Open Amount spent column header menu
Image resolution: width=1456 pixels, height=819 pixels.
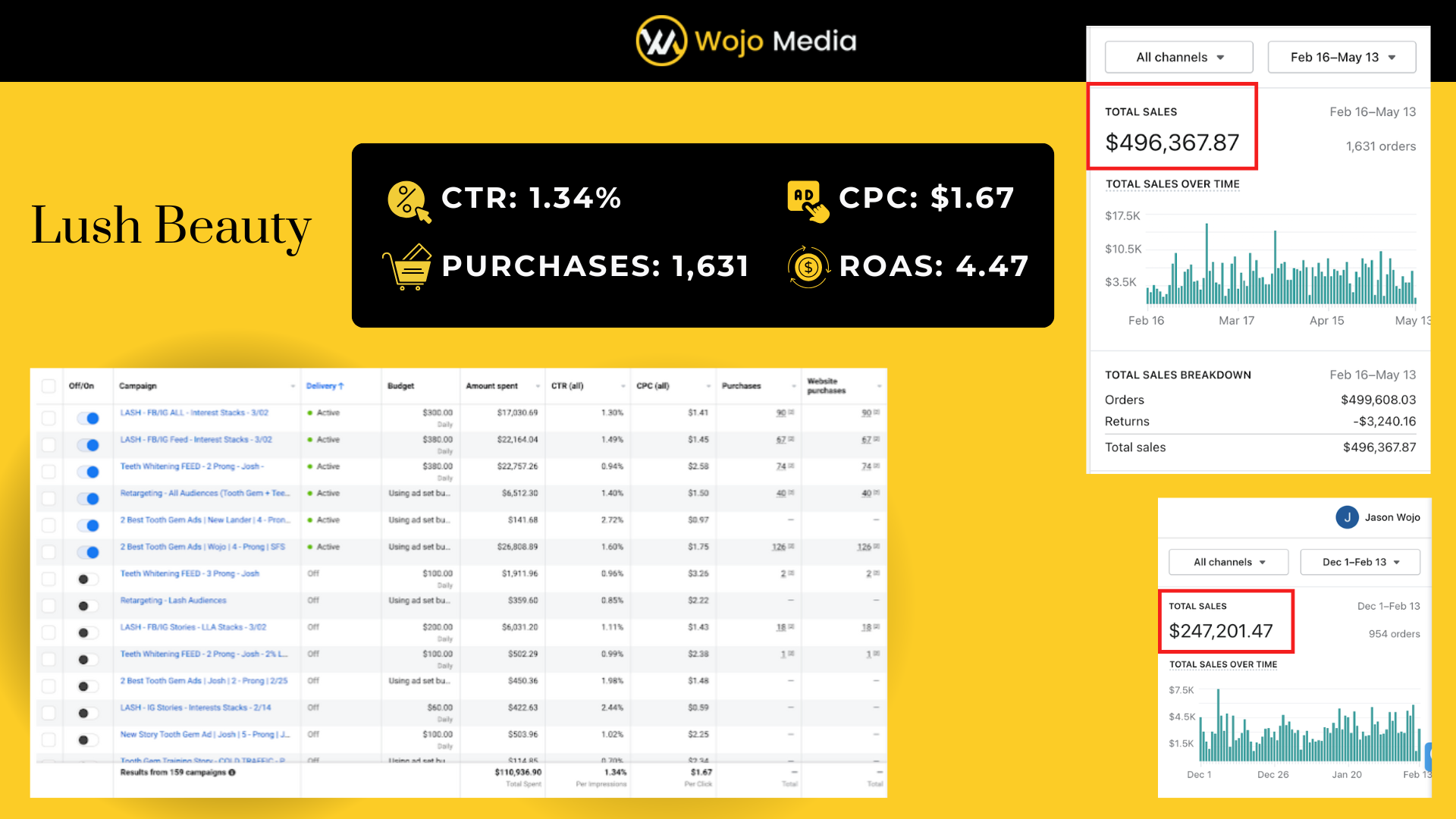click(x=538, y=386)
